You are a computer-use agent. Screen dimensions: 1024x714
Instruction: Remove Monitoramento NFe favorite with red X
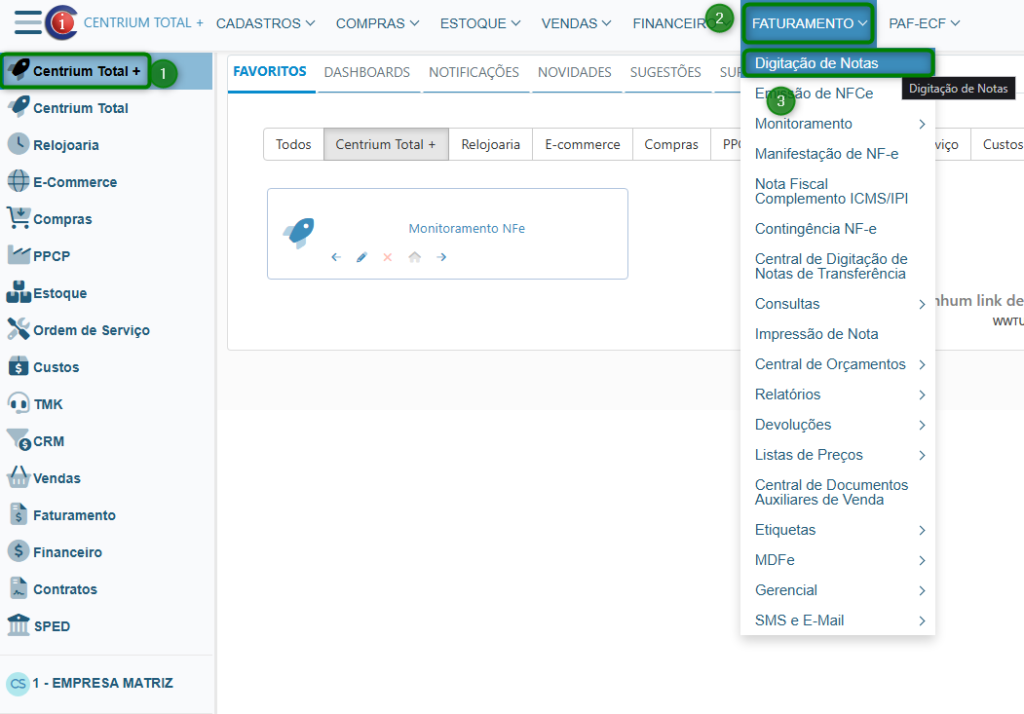pyautogui.click(x=388, y=257)
